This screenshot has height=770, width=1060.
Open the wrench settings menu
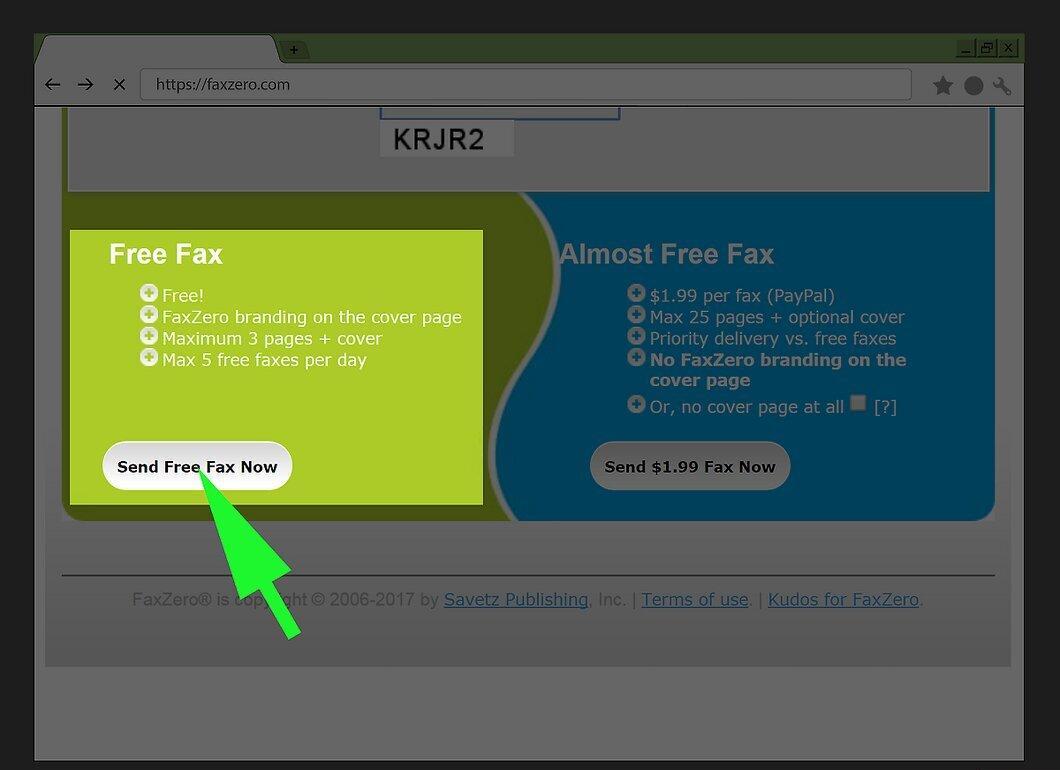click(x=1002, y=86)
